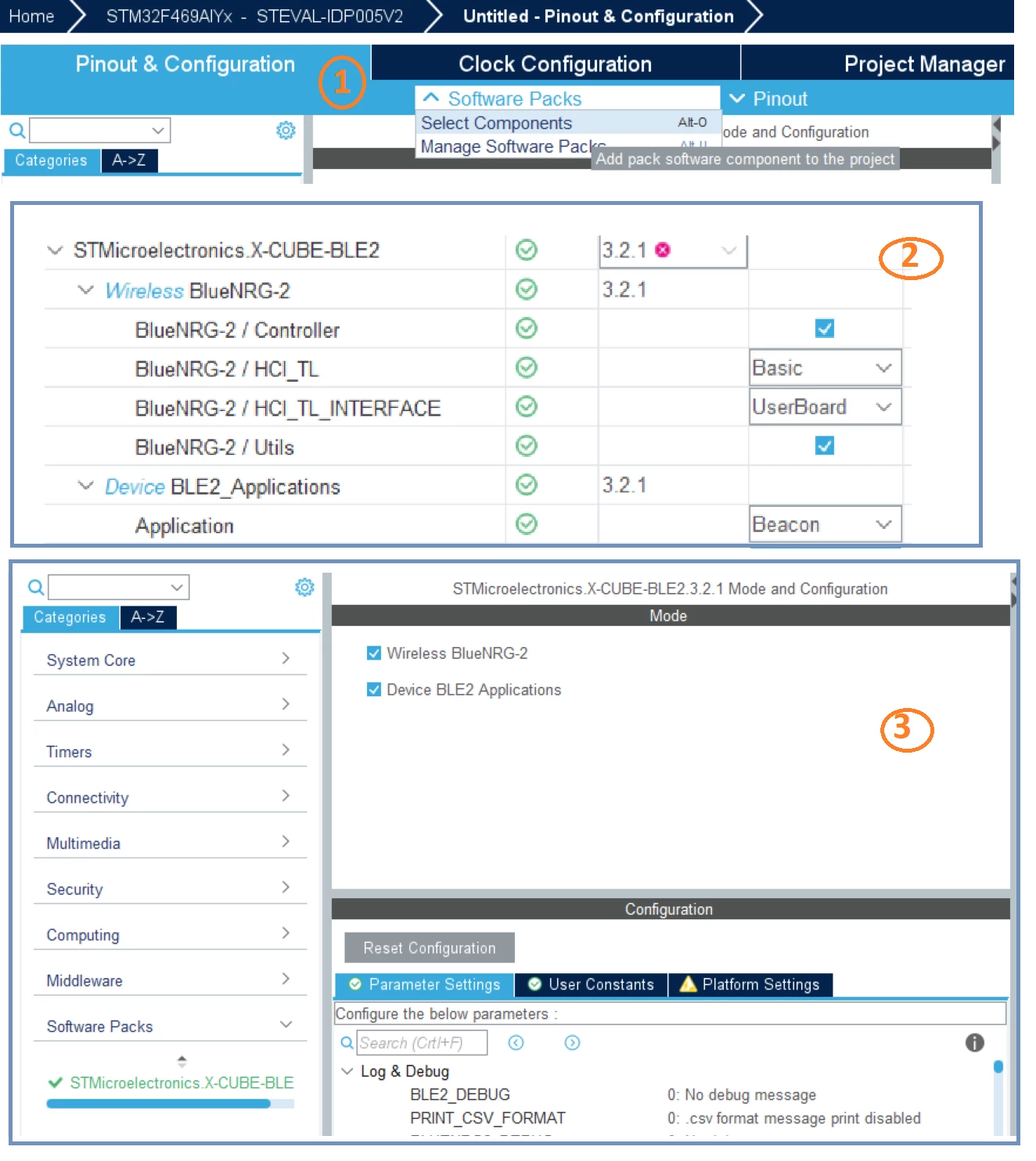Click STM32F469AIYx - STEVAL-IDP005V2 breadcrumb
Viewport: 1036px width, 1161px height.
coord(254,16)
